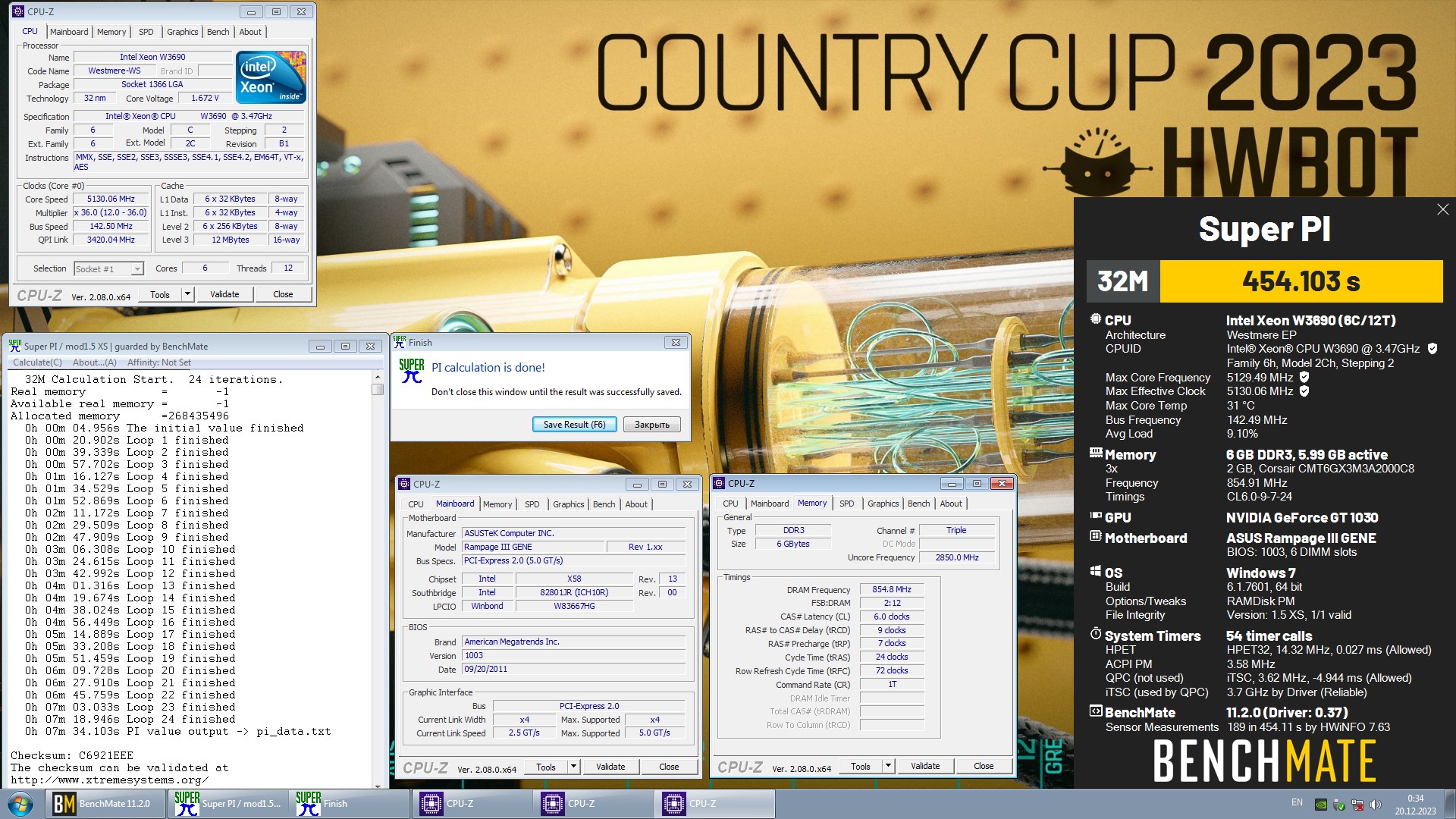Click verified shield next to CPUID value
This screenshot has width=1456, height=819.
click(1432, 349)
